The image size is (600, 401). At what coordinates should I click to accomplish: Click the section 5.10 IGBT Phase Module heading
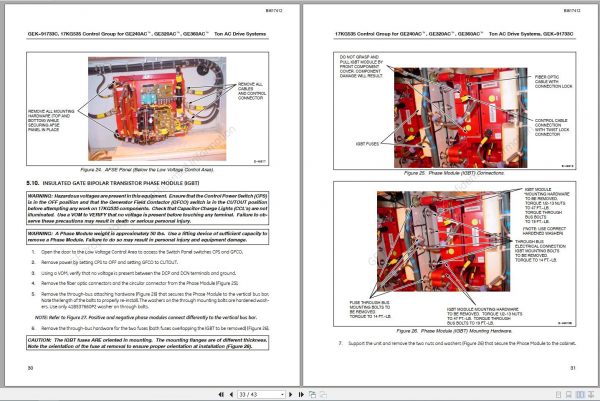(113, 183)
